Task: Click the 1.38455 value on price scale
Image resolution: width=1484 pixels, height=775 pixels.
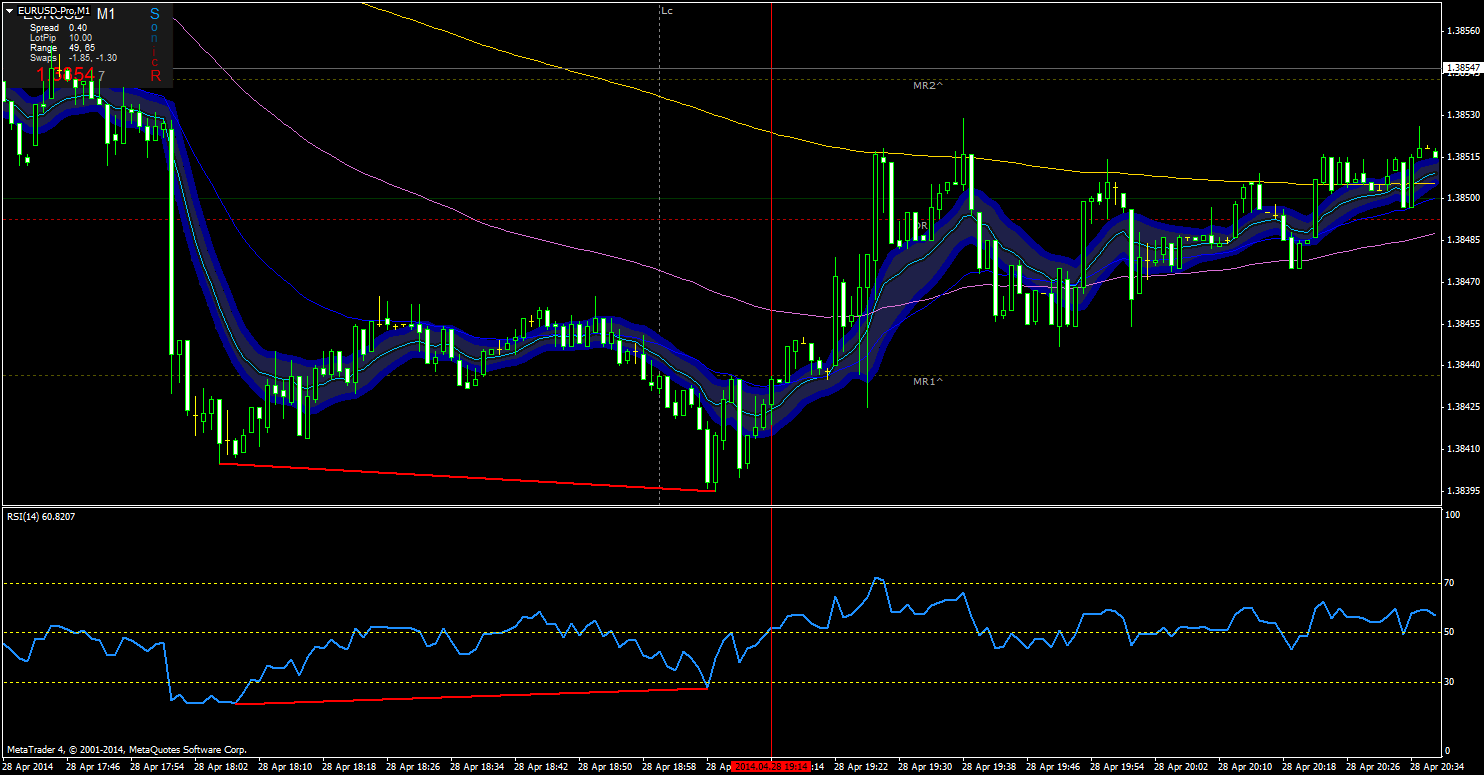Action: [x=1463, y=324]
